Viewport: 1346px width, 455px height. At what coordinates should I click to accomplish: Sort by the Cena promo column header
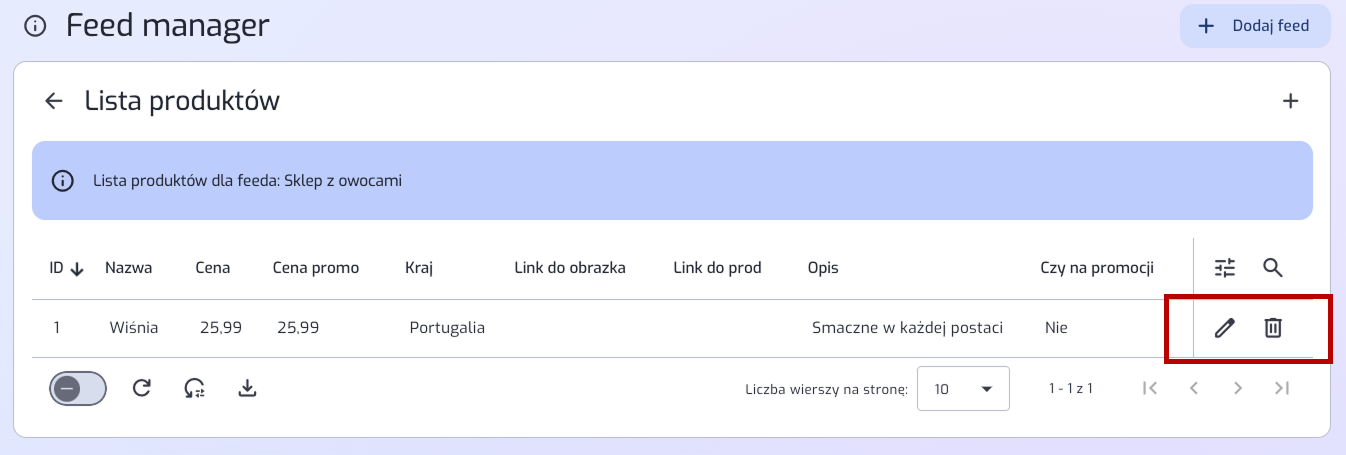click(x=316, y=267)
